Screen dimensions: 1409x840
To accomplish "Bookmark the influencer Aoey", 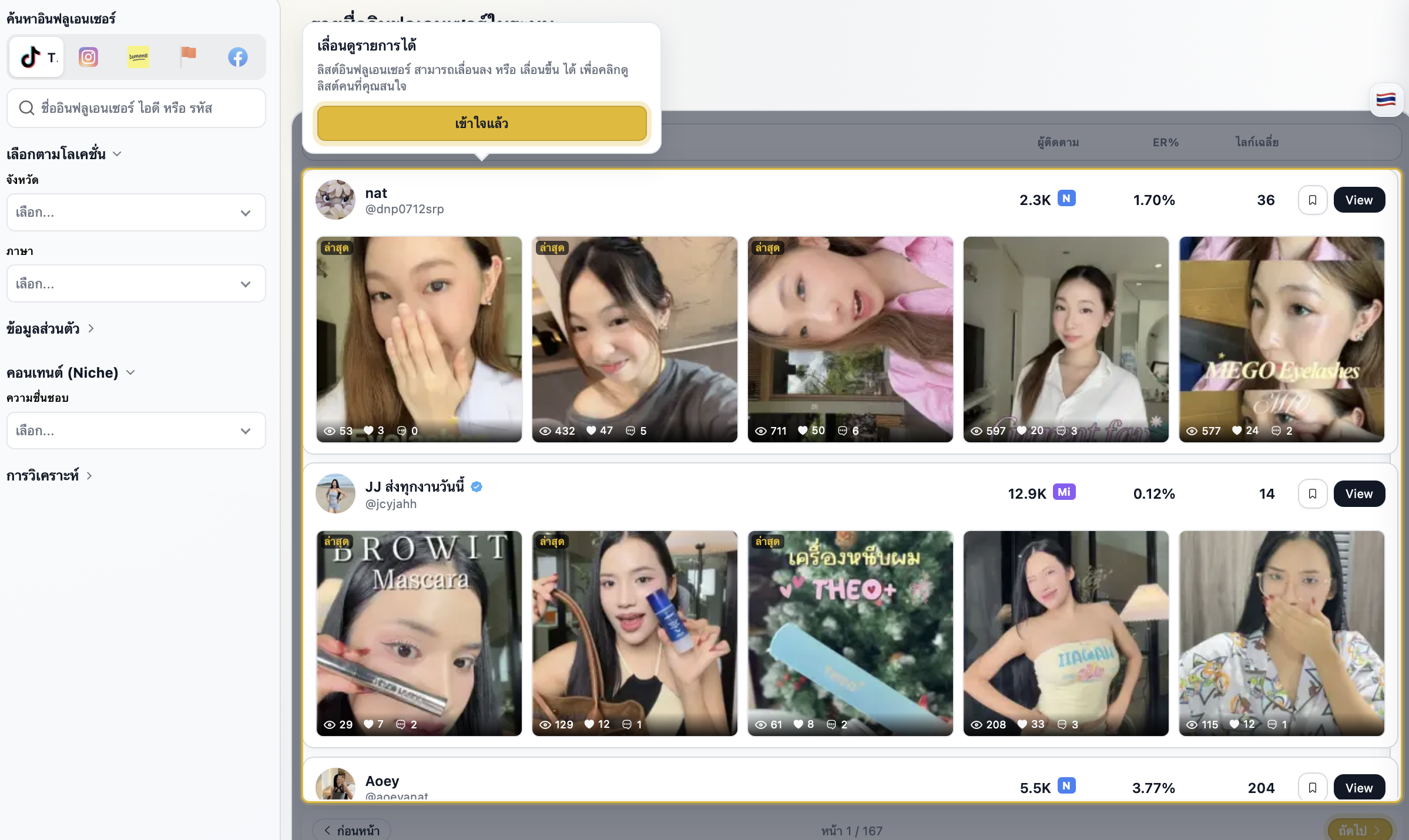I will [1313, 787].
